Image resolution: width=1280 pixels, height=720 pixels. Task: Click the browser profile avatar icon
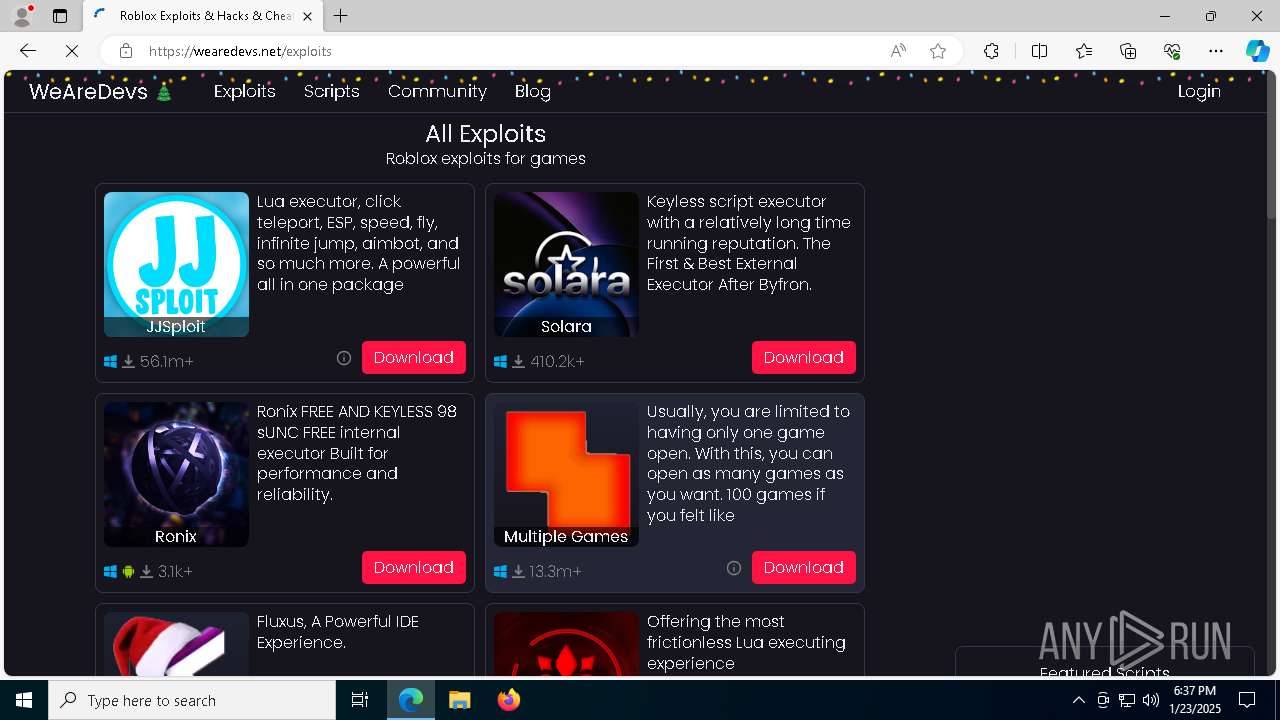(21, 16)
